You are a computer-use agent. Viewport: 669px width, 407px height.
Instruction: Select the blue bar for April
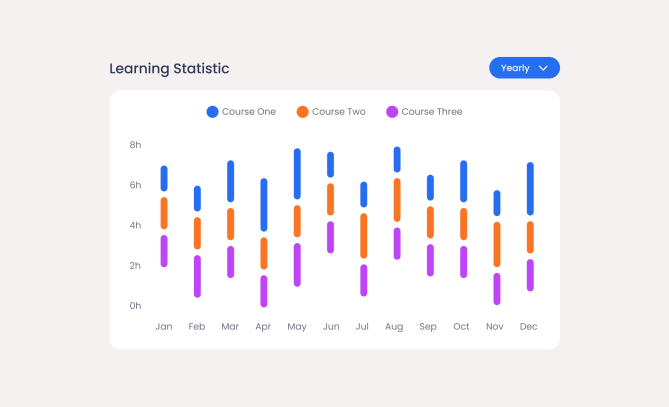[264, 205]
